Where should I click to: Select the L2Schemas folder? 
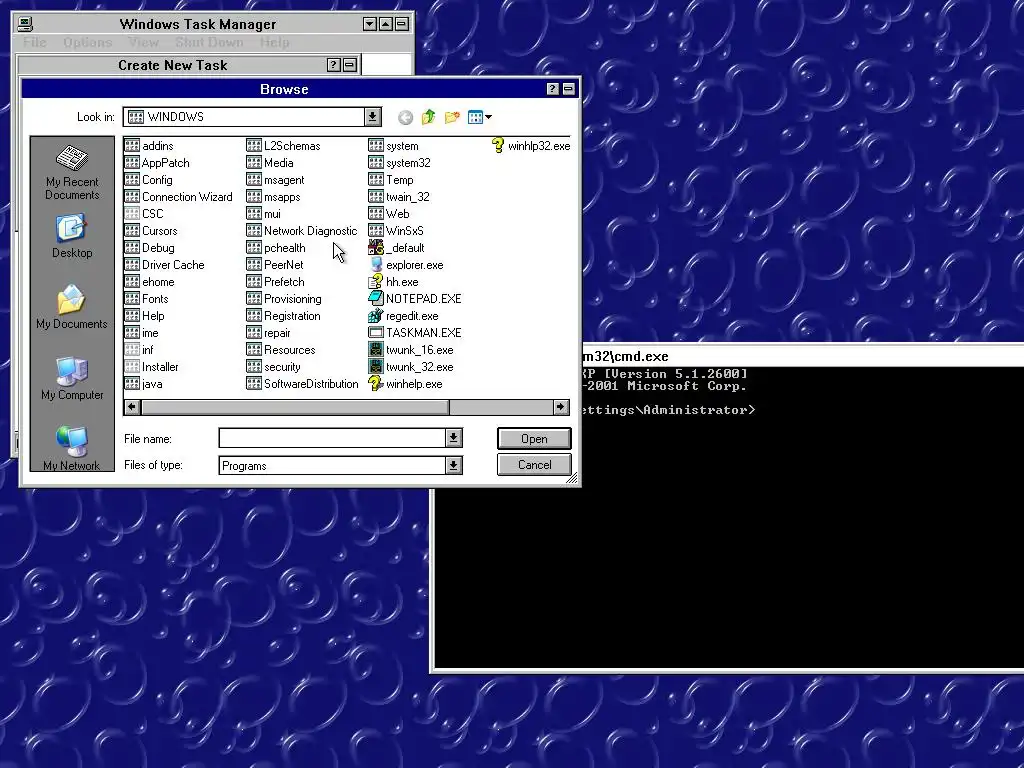[x=283, y=146]
